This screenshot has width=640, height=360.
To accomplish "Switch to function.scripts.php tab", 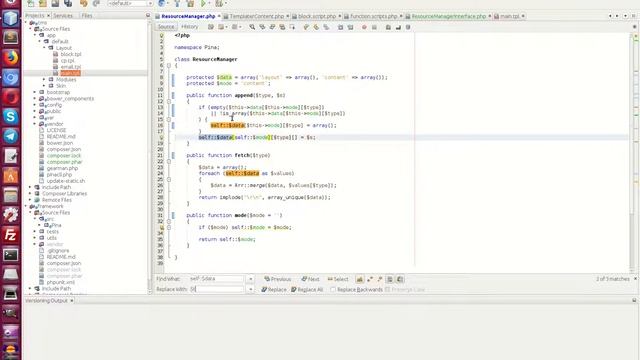I will 373,16.
